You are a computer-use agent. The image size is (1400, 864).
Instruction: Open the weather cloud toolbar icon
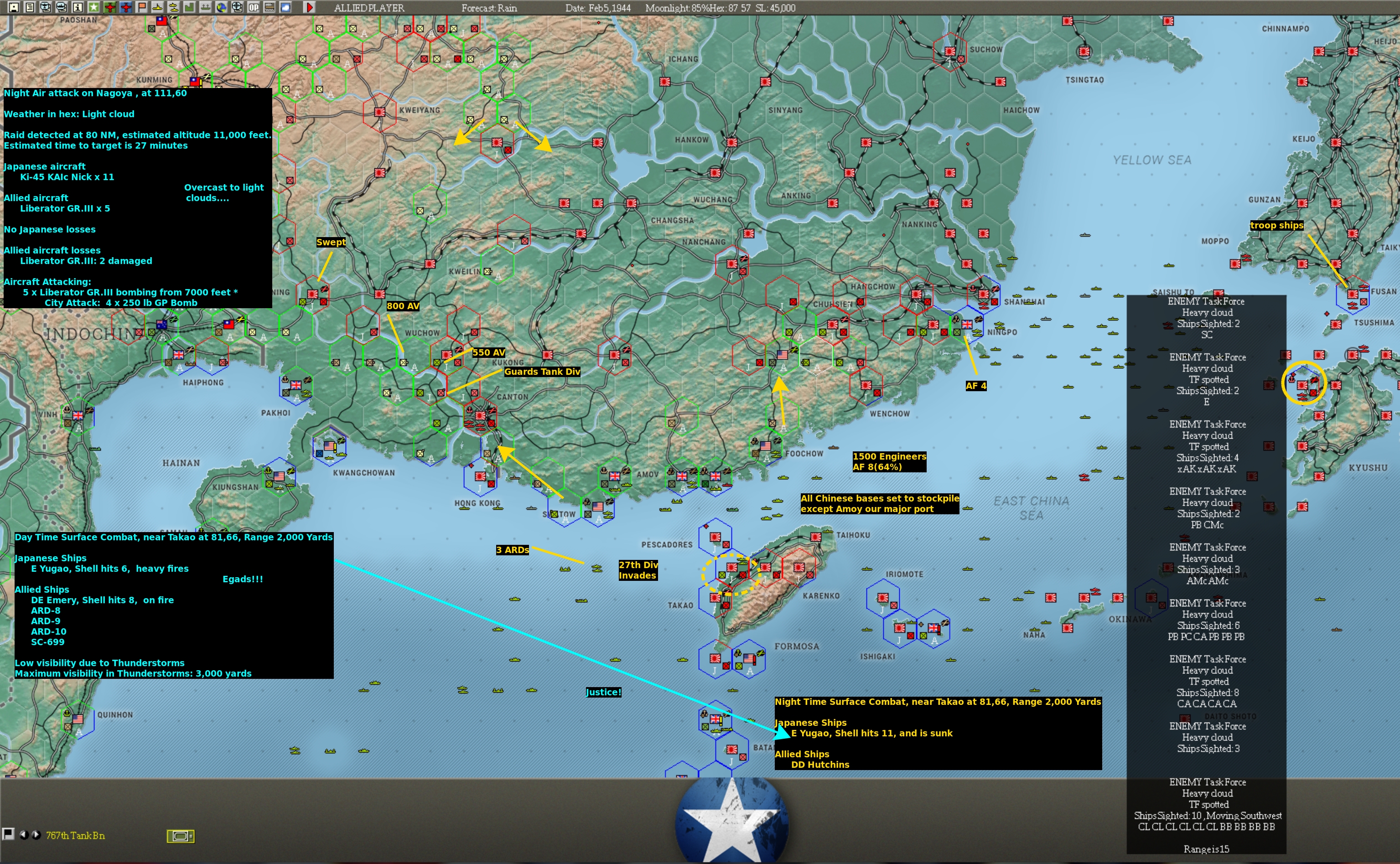[286, 7]
